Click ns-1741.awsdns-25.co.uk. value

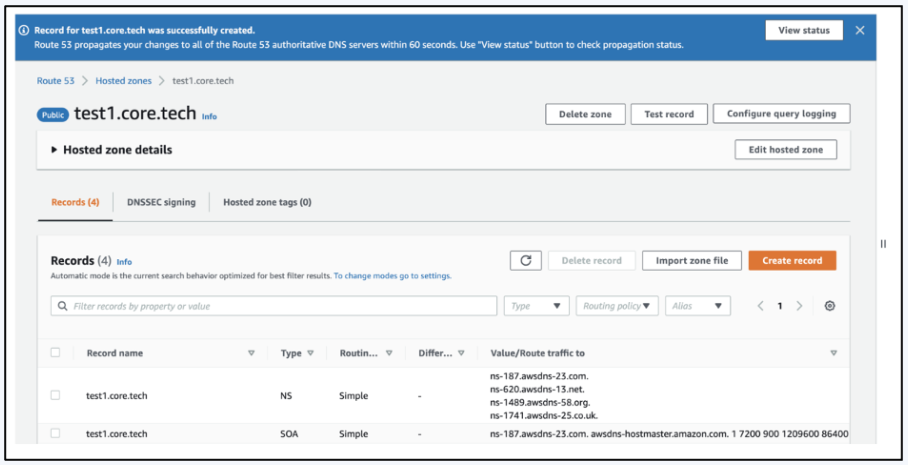pos(544,415)
